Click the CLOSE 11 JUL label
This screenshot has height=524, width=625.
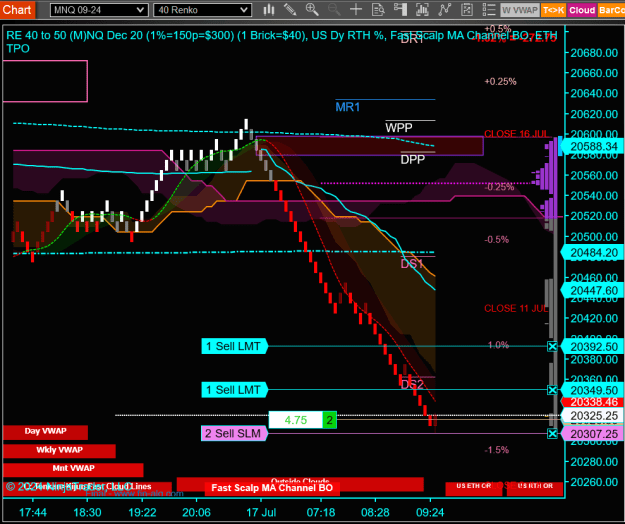coord(516,308)
